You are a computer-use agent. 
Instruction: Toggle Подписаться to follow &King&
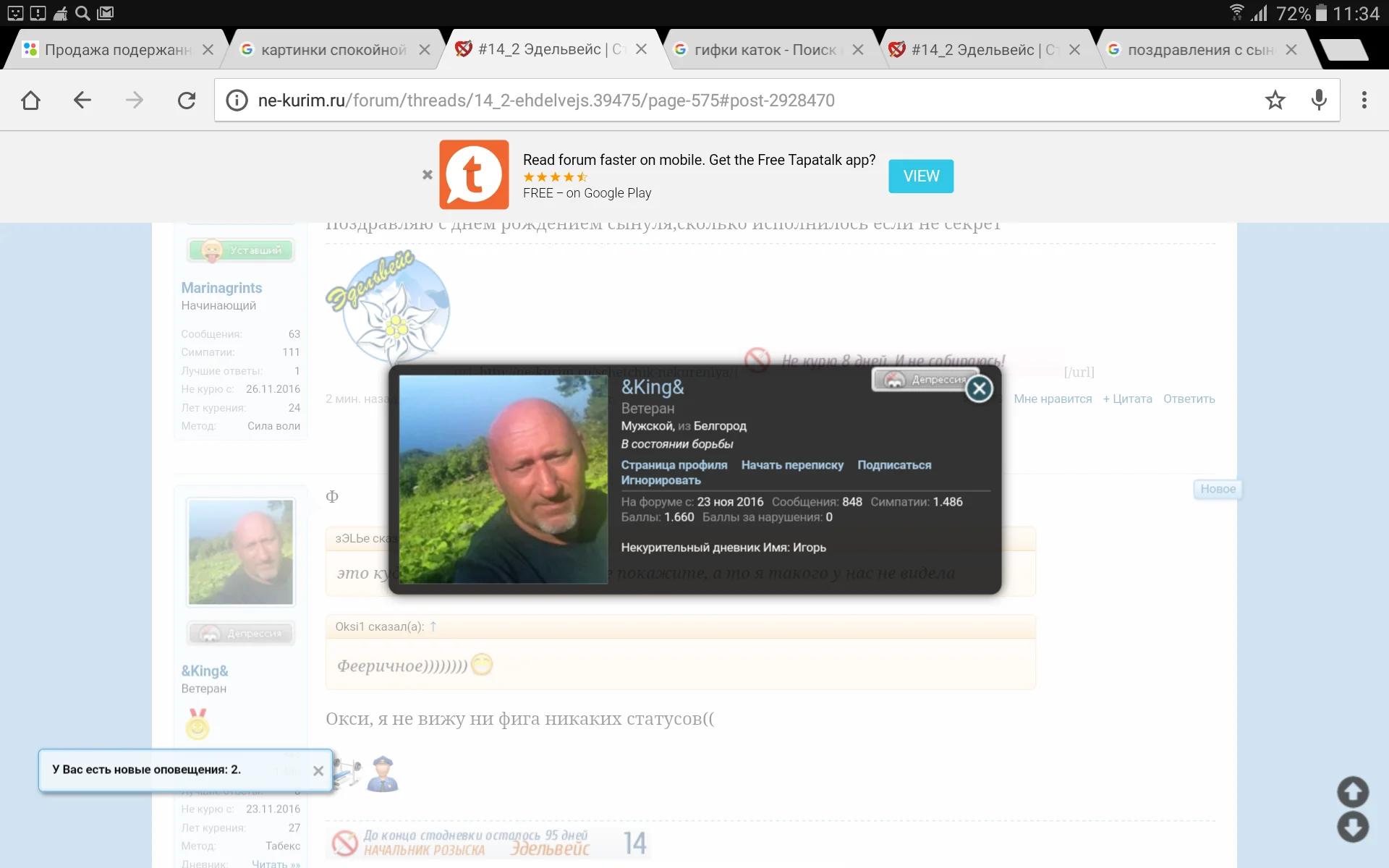click(x=893, y=465)
